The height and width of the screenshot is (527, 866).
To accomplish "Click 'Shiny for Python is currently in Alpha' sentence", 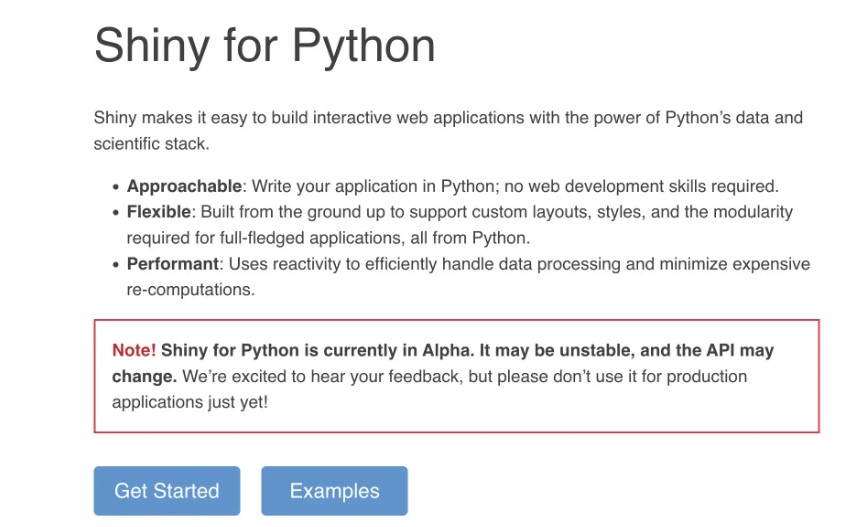I will coord(317,350).
